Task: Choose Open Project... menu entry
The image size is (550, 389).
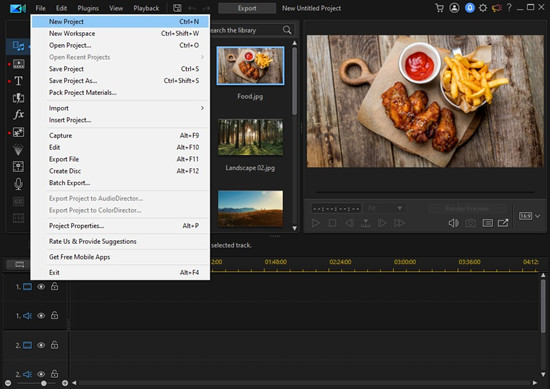Action: [121, 45]
